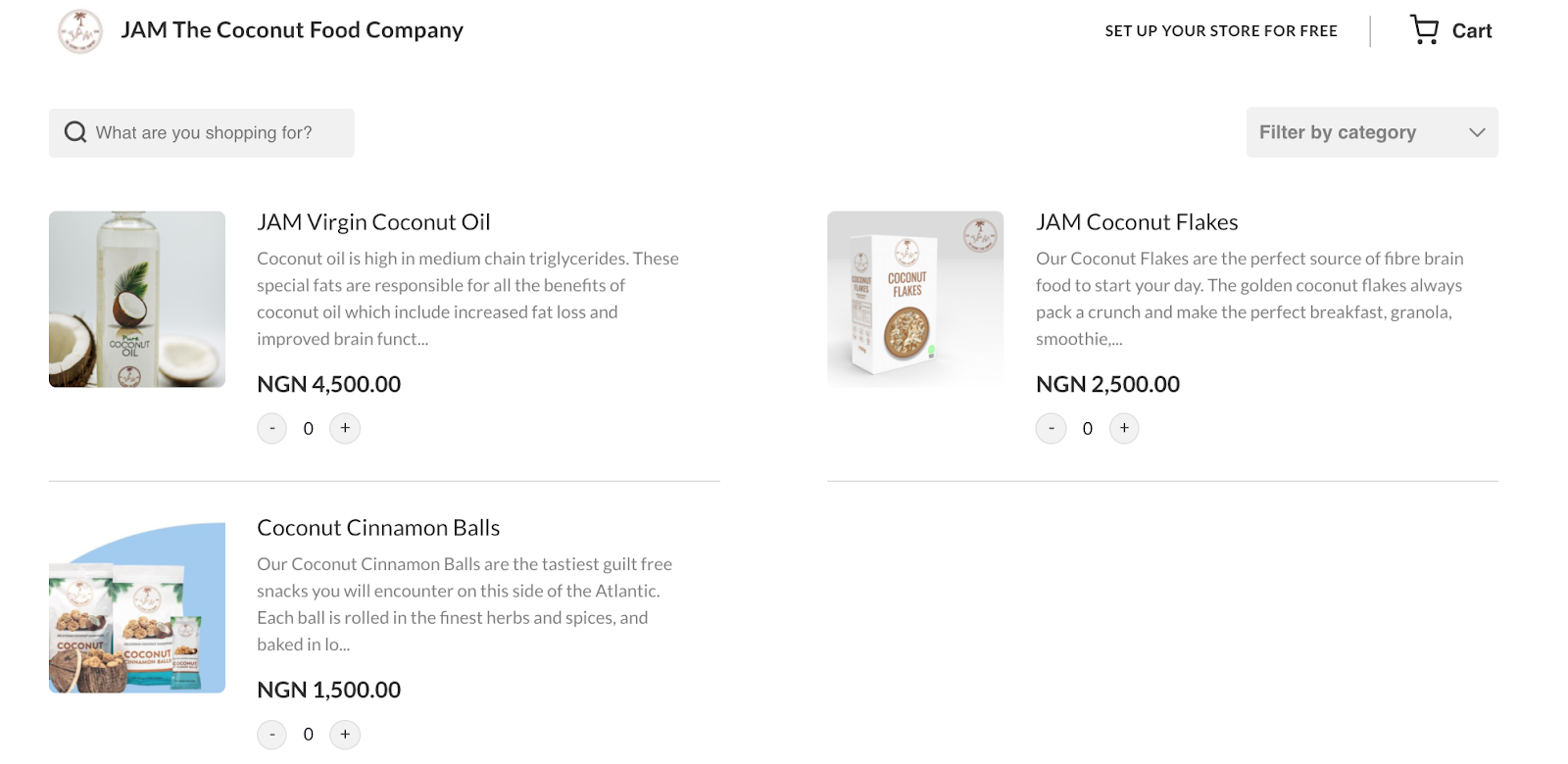Open the shopping cart icon
Viewport: 1568px width, 764px height.
click(x=1424, y=30)
